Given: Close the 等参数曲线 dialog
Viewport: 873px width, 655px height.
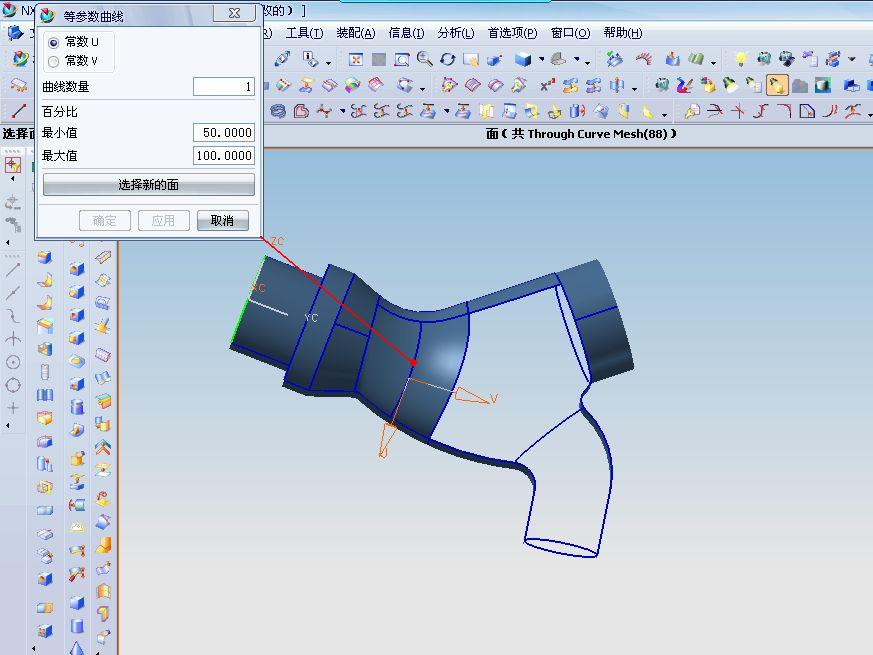Looking at the screenshot, I should (234, 13).
